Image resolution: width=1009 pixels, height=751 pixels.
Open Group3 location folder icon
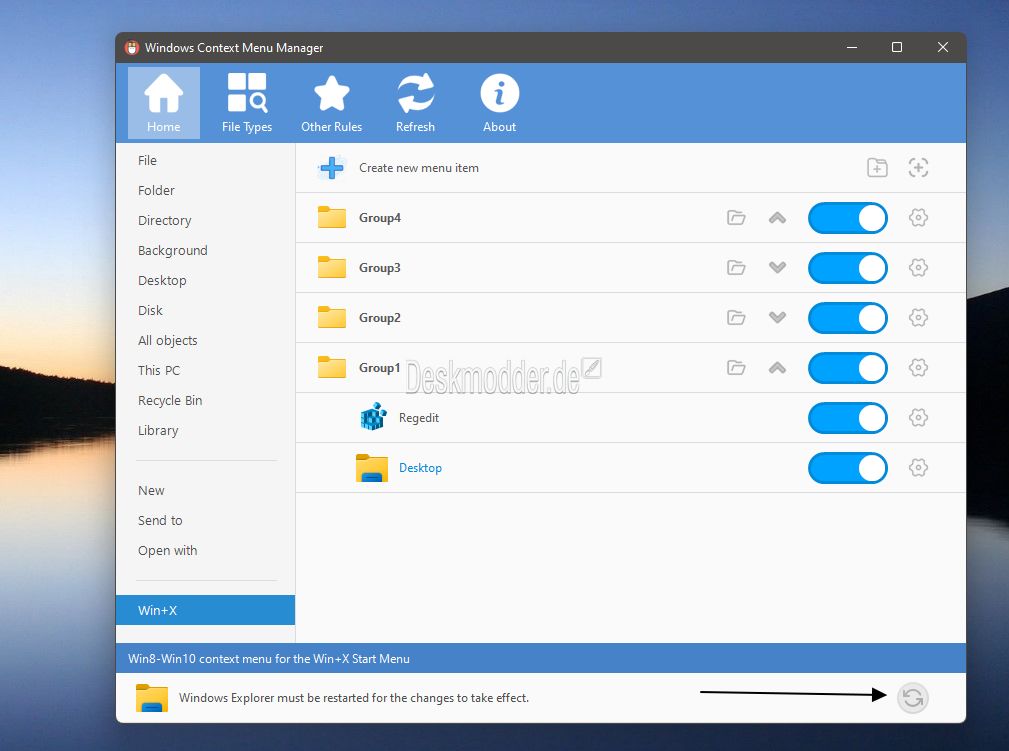736,268
